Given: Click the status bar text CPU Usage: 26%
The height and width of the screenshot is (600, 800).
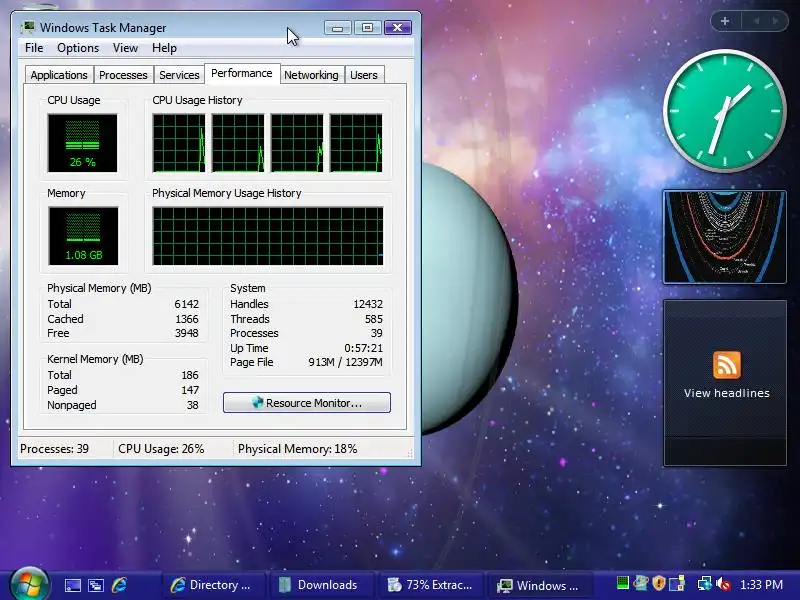Looking at the screenshot, I should pos(161,449).
